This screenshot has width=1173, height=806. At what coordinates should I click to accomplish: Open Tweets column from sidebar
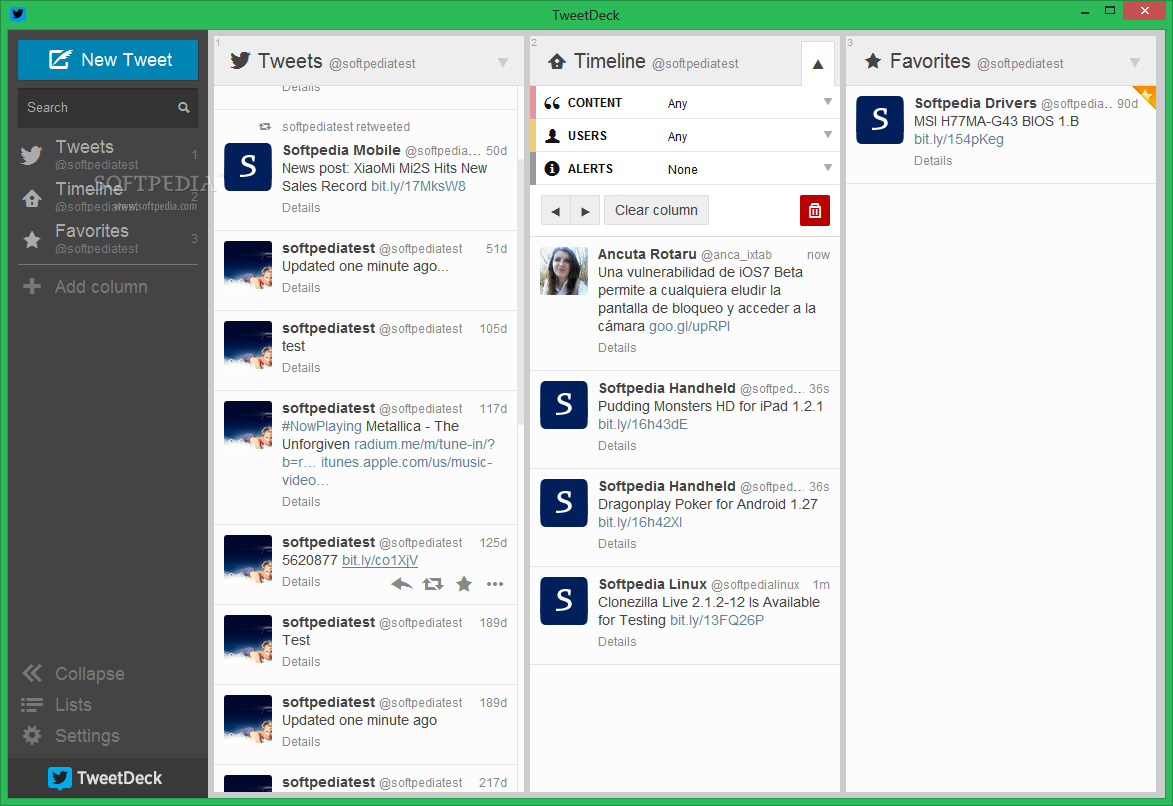[108, 154]
